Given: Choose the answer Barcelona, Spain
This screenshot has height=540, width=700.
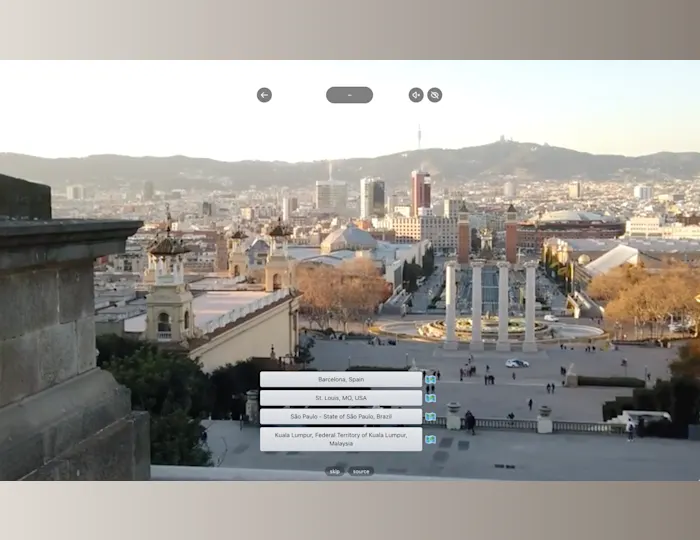Looking at the screenshot, I should coord(341,379).
